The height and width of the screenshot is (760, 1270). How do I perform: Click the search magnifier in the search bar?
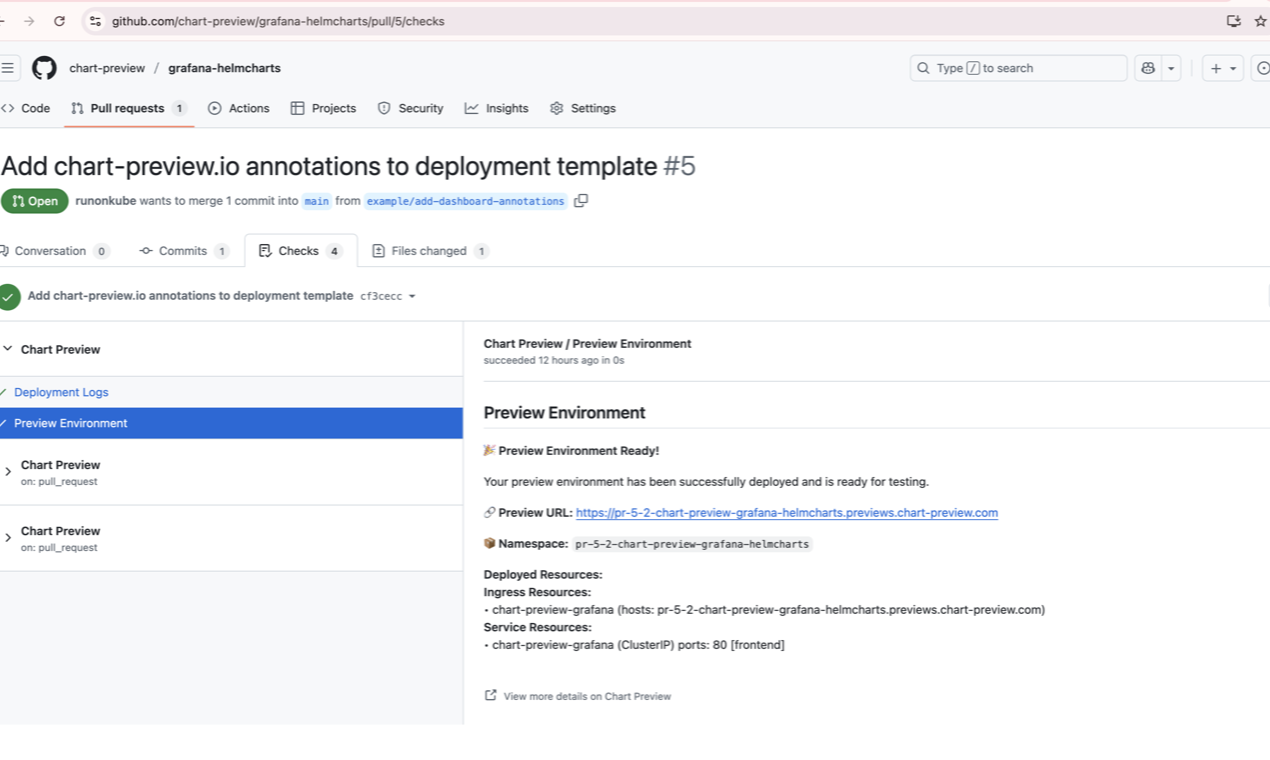coord(922,68)
